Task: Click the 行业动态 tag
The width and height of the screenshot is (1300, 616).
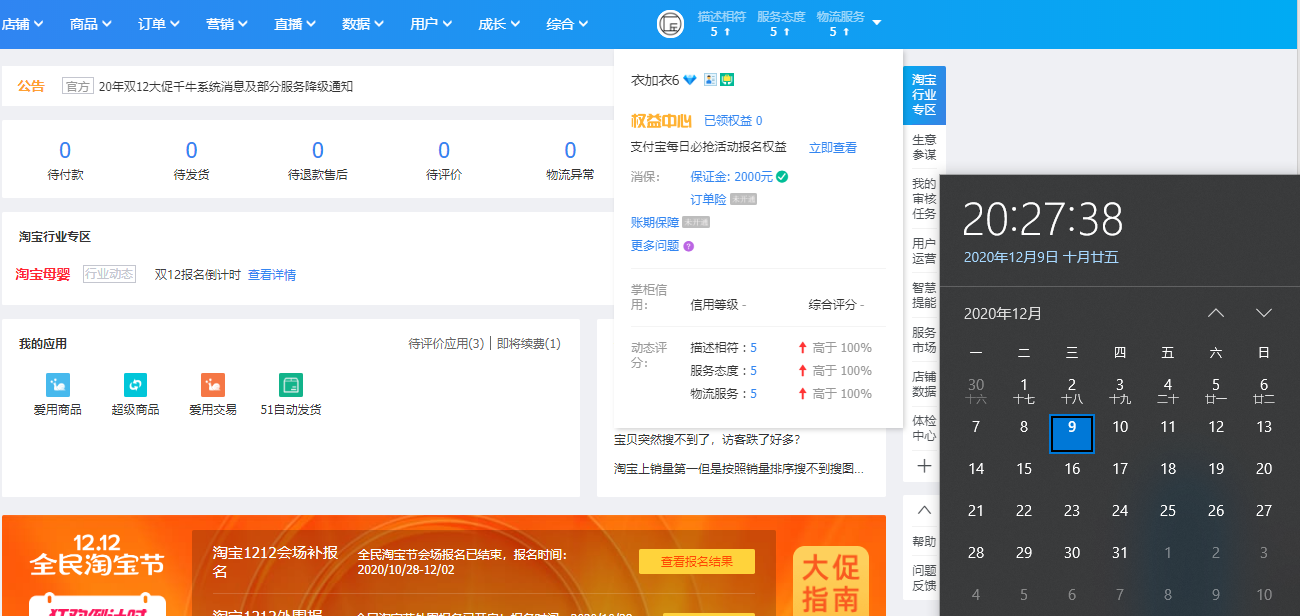Action: pos(109,274)
